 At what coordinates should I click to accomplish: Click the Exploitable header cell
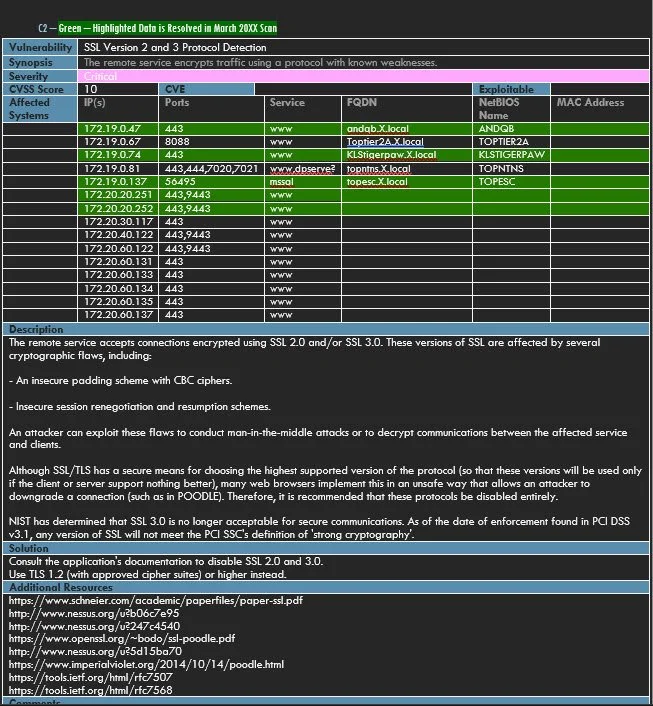pos(511,89)
